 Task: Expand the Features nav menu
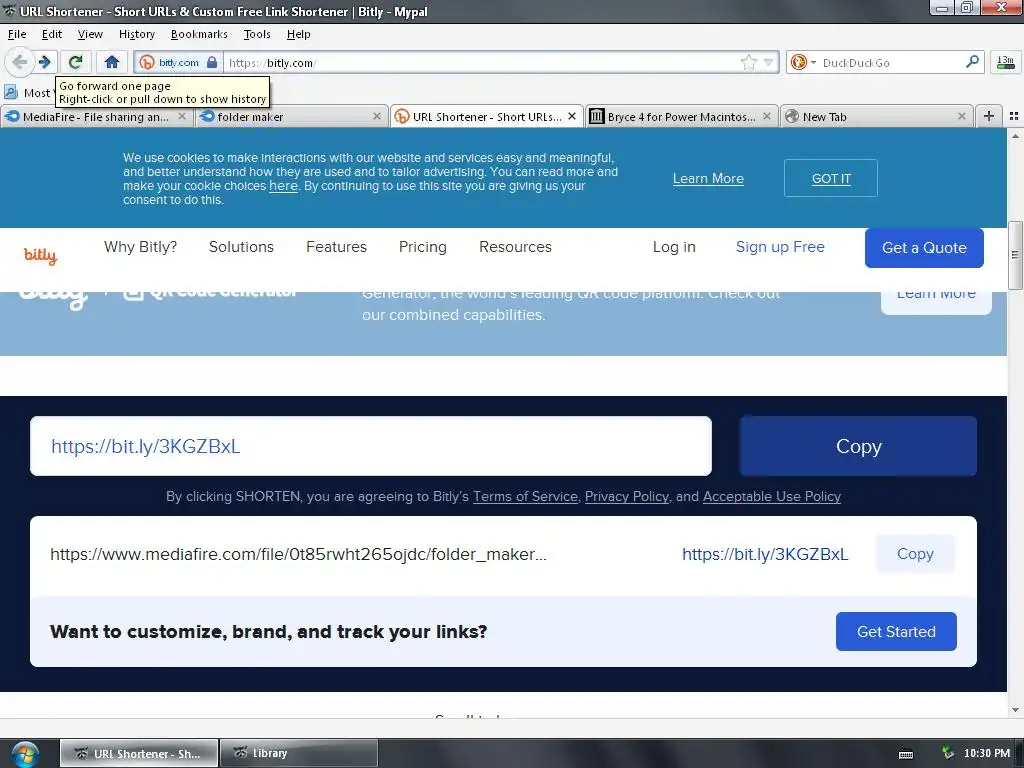pos(336,247)
